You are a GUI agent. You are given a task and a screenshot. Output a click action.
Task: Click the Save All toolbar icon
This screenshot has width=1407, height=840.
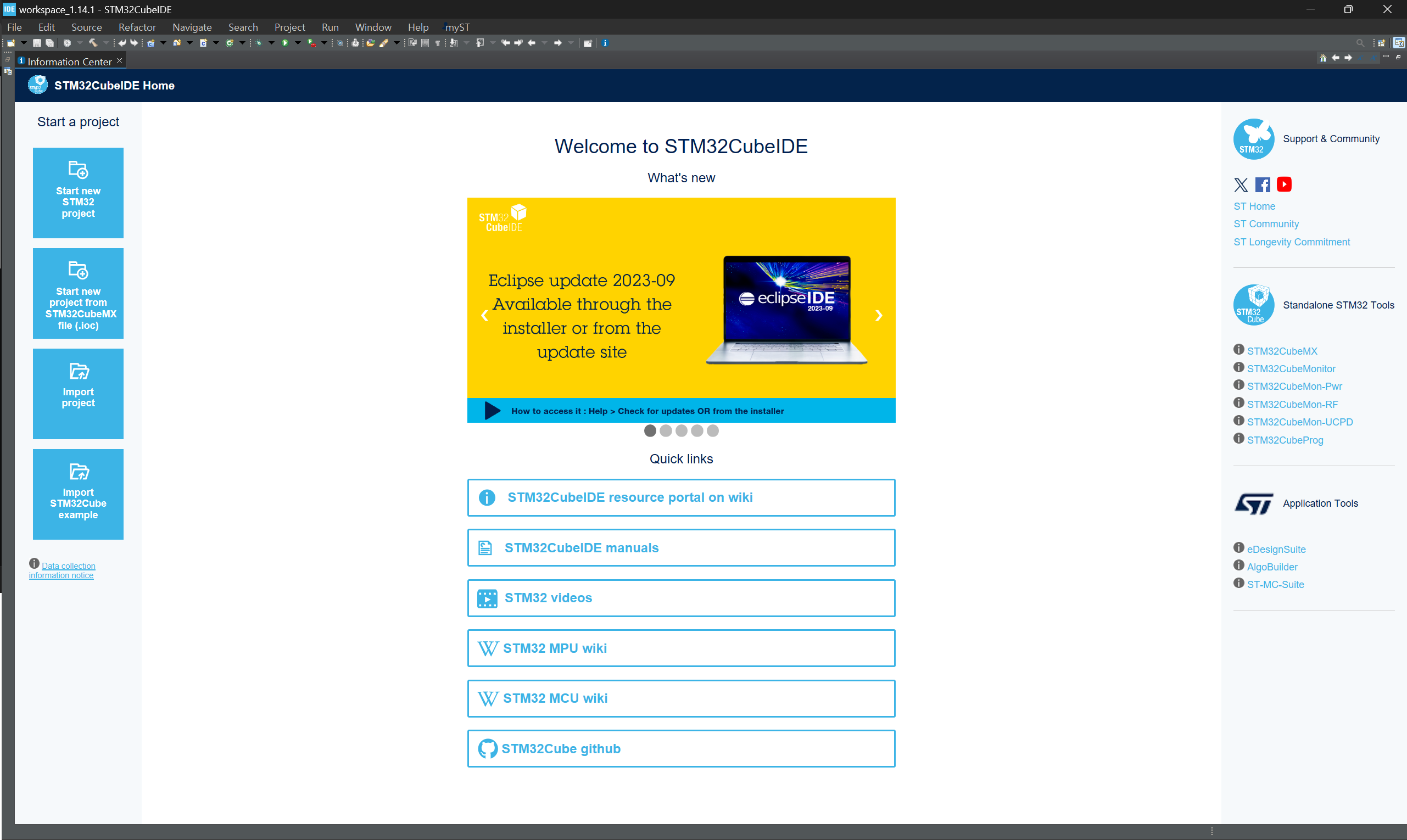tap(50, 43)
